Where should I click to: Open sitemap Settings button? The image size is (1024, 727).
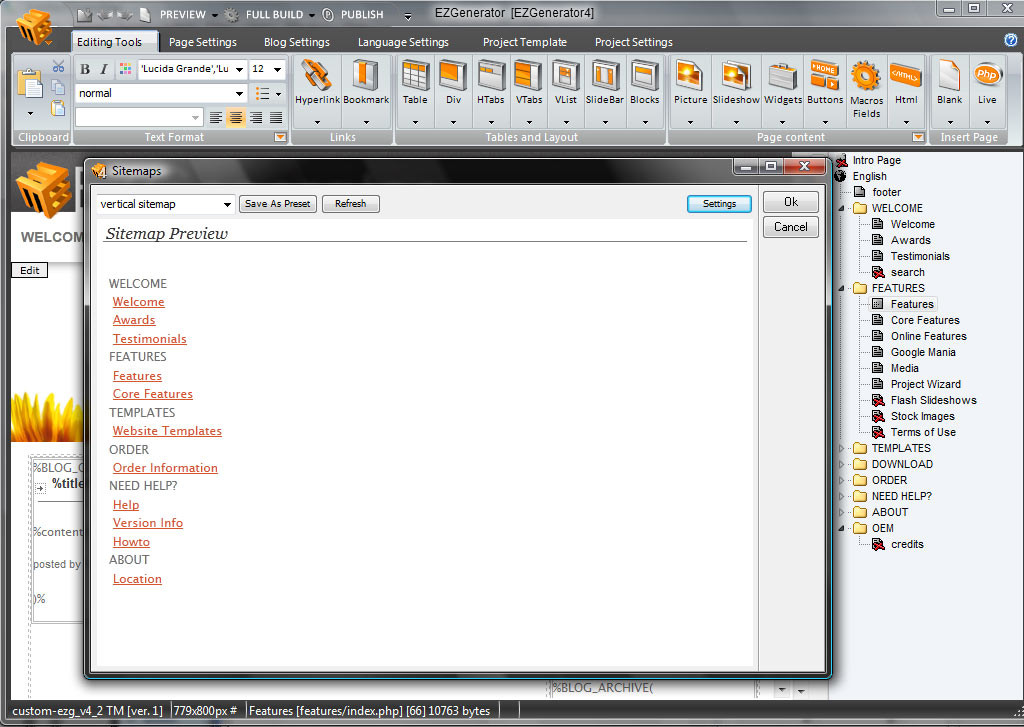(x=719, y=204)
